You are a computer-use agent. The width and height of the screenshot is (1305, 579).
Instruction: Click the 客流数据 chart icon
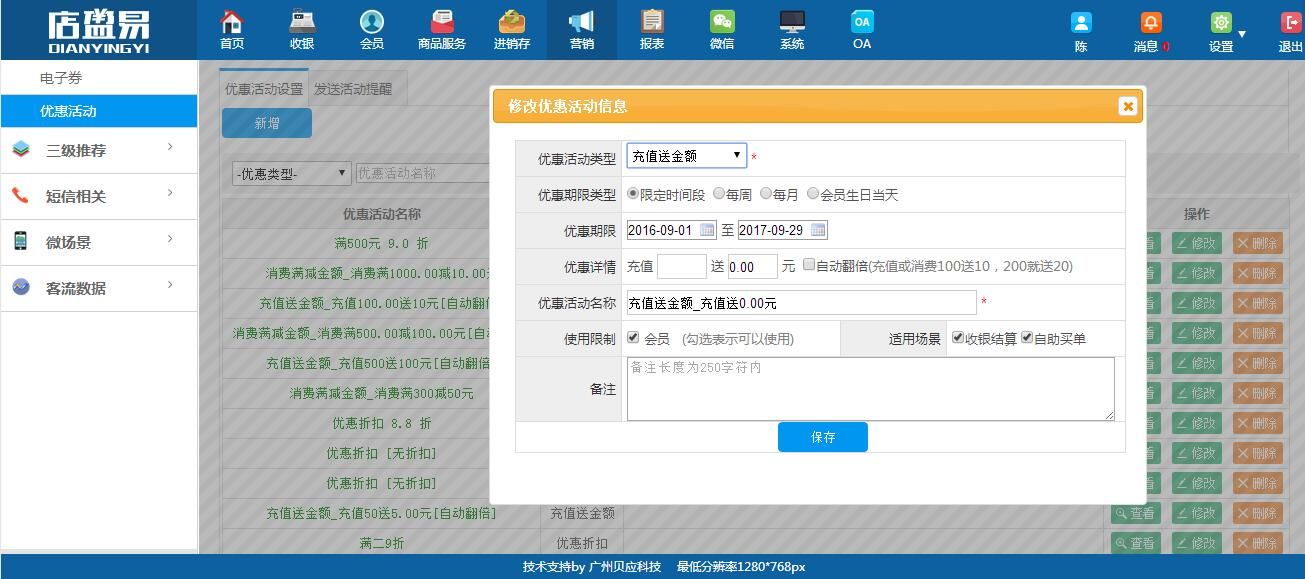coord(21,287)
